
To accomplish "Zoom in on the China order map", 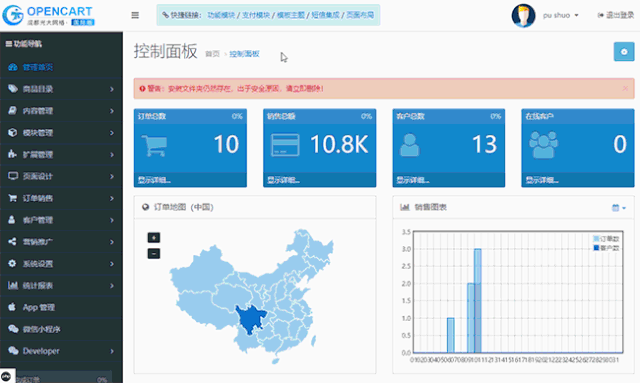I will pyautogui.click(x=153, y=238).
